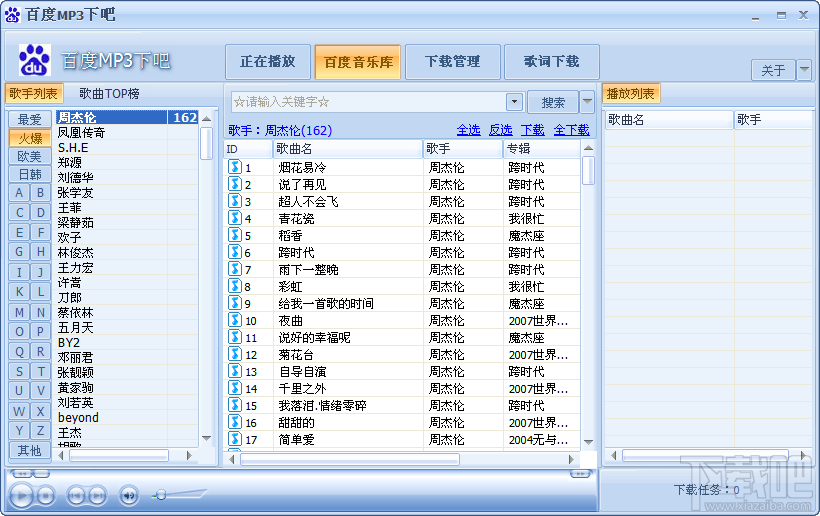The image size is (820, 516).
Task: Click music note icon of song 千里之外
Action: click(235, 388)
